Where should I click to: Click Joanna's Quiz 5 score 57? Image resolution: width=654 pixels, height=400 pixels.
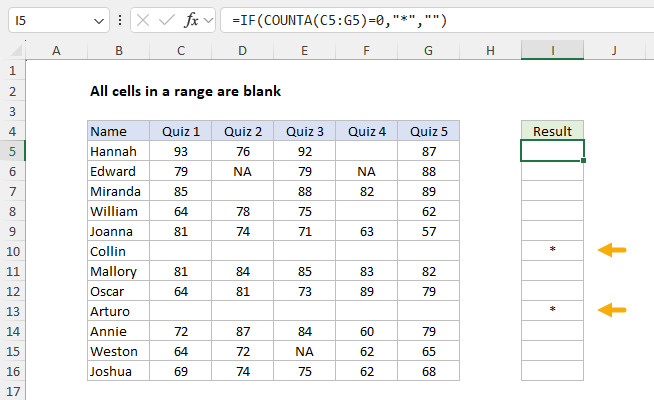point(428,231)
